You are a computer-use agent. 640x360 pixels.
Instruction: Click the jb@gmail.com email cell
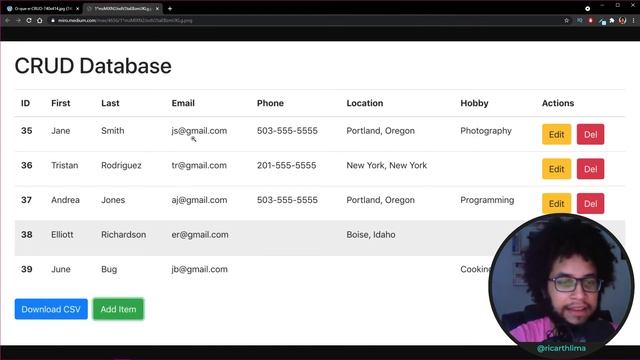click(200, 269)
